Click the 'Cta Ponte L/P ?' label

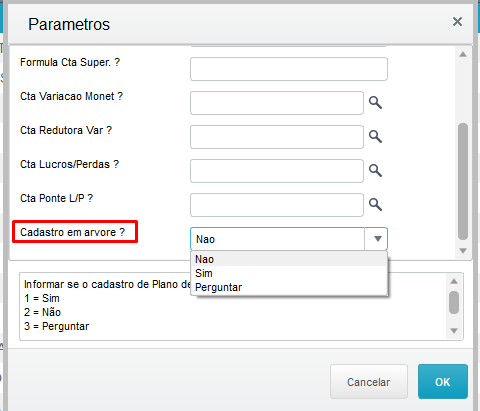(57, 198)
